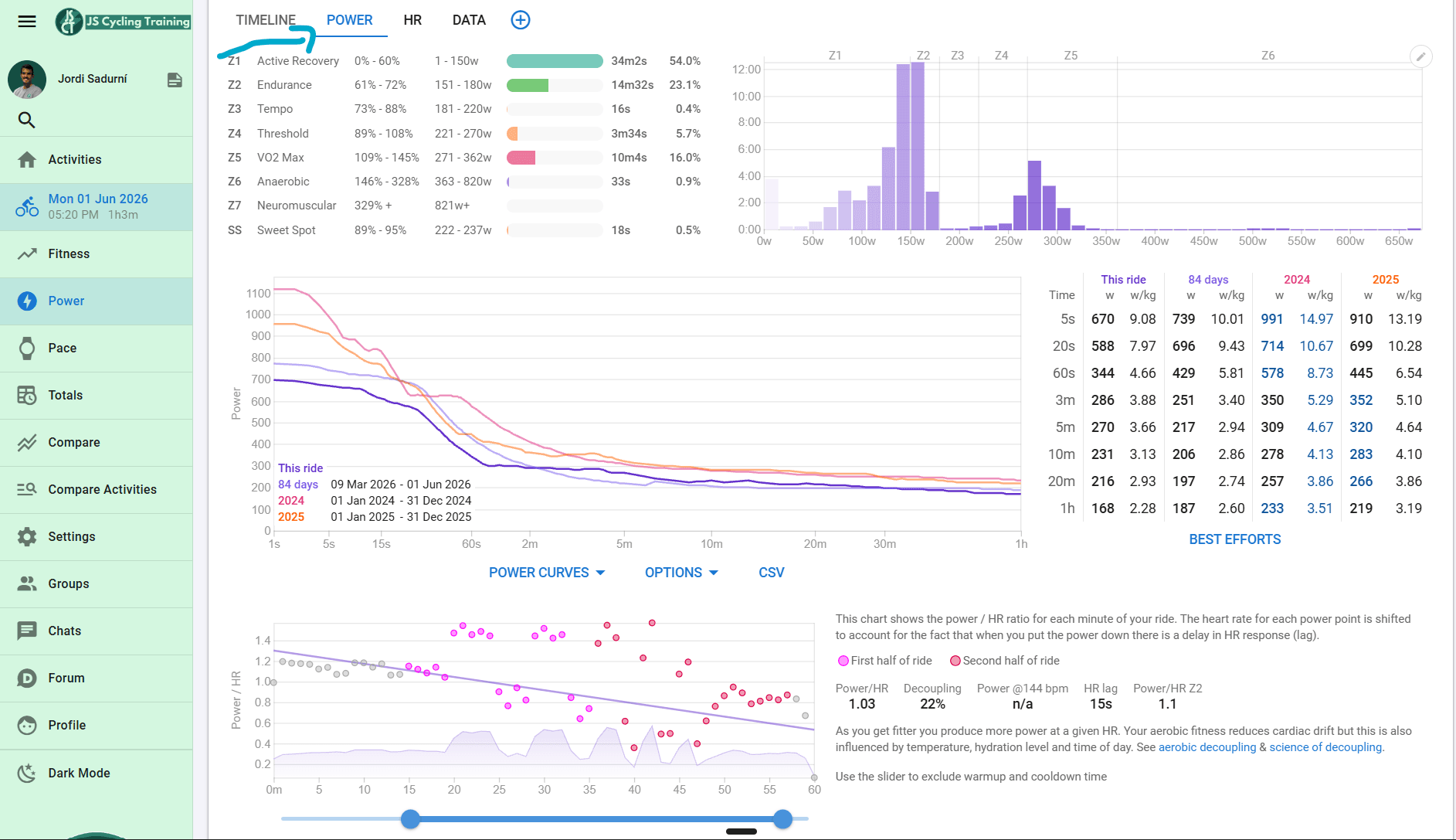
Task: Click the tallest histogram bar near 150w
Action: coord(918,146)
